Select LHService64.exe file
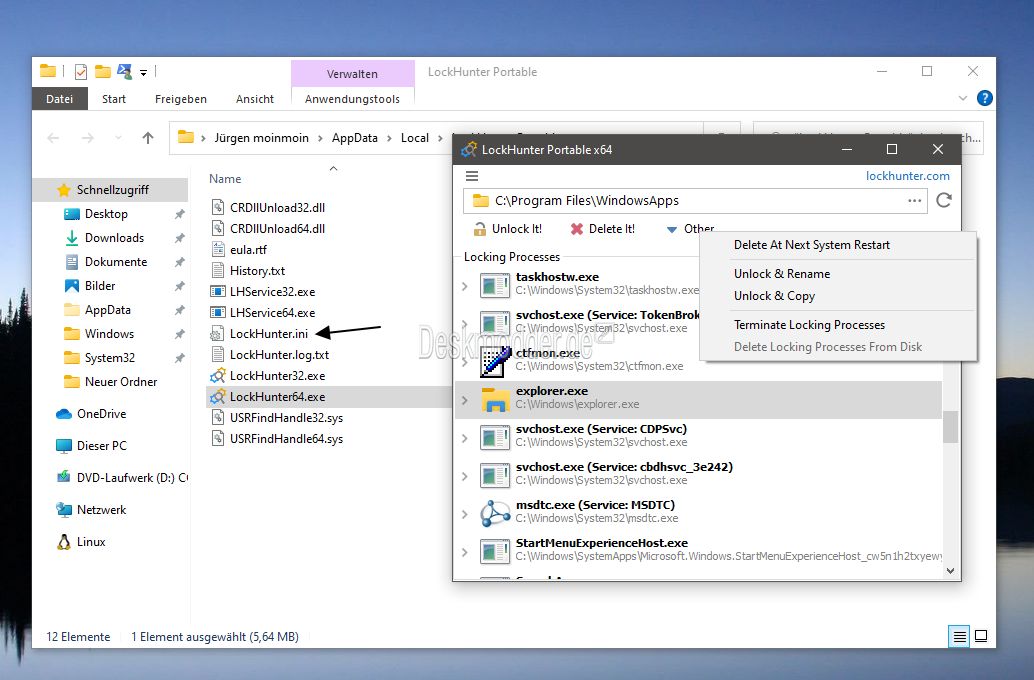Viewport: 1034px width, 680px height. (272, 313)
